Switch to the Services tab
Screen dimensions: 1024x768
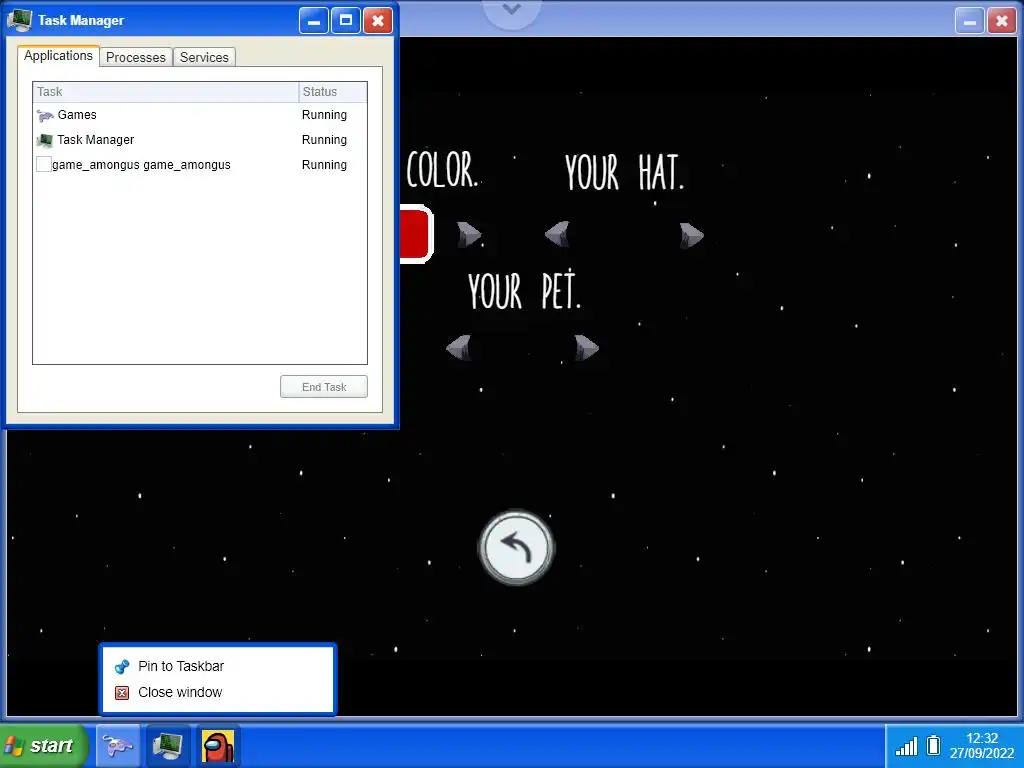pyautogui.click(x=204, y=57)
